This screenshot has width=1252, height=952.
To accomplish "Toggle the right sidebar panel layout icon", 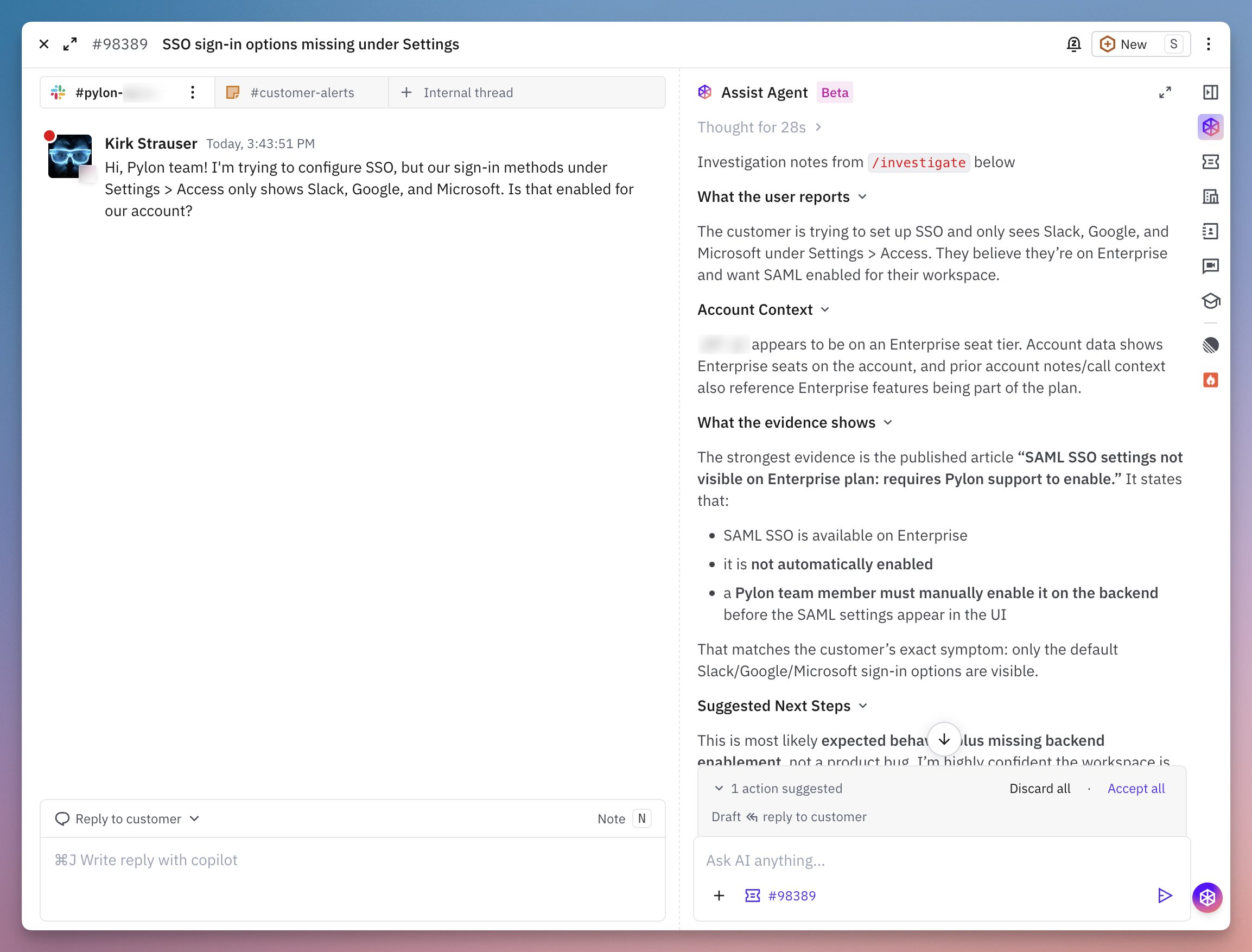I will tap(1210, 92).
